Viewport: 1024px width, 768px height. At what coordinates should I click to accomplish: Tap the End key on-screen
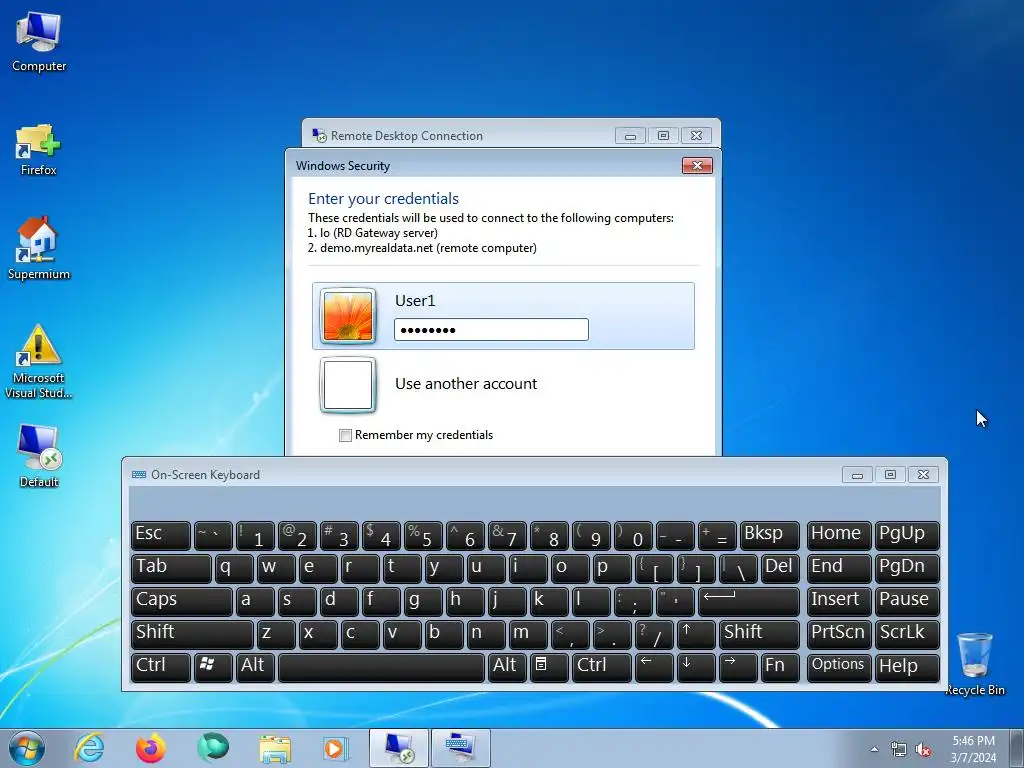(x=839, y=568)
